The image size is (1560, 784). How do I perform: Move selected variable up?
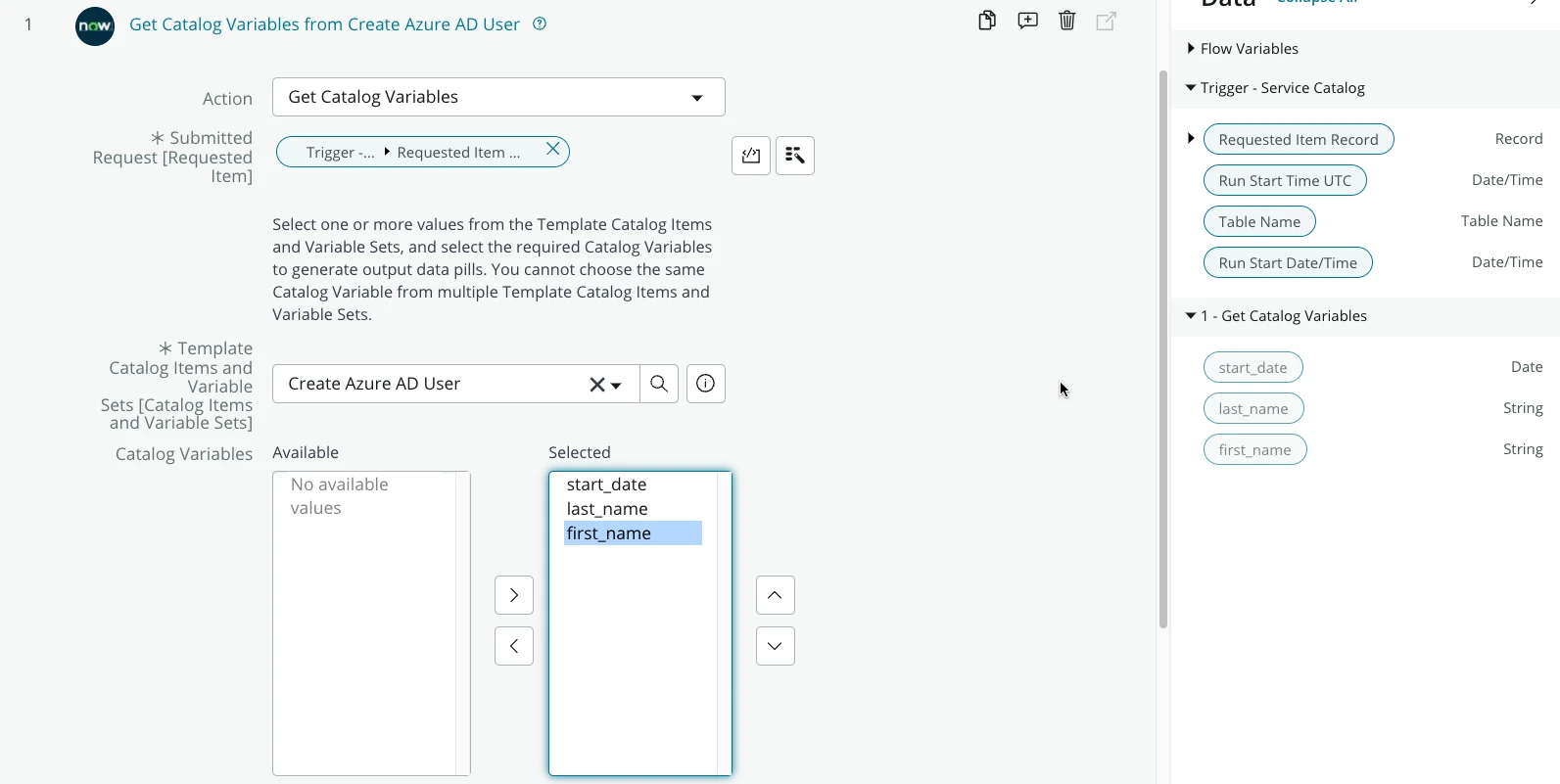(776, 595)
